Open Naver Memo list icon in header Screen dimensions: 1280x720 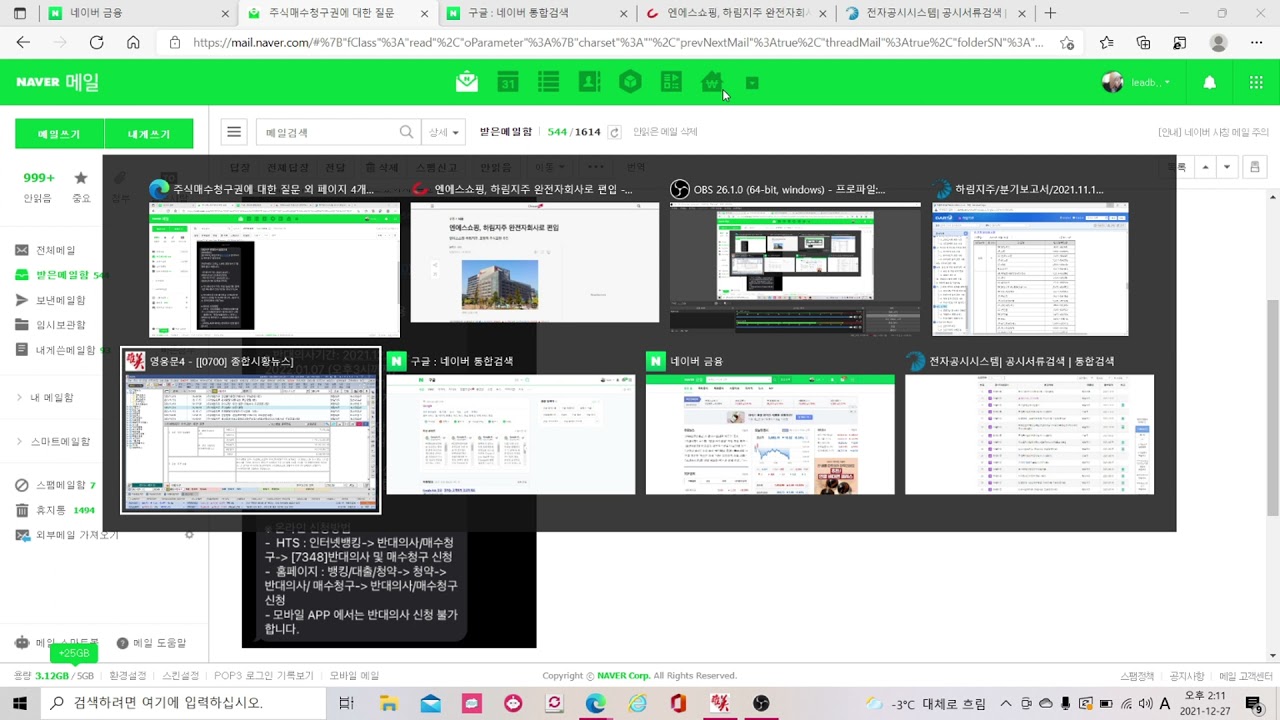(548, 82)
